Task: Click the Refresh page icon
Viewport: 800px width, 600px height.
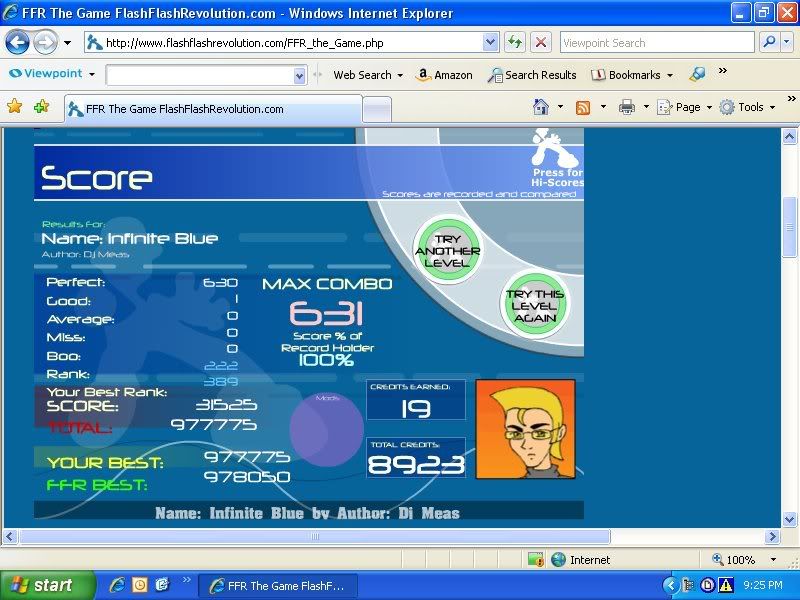Action: (515, 43)
